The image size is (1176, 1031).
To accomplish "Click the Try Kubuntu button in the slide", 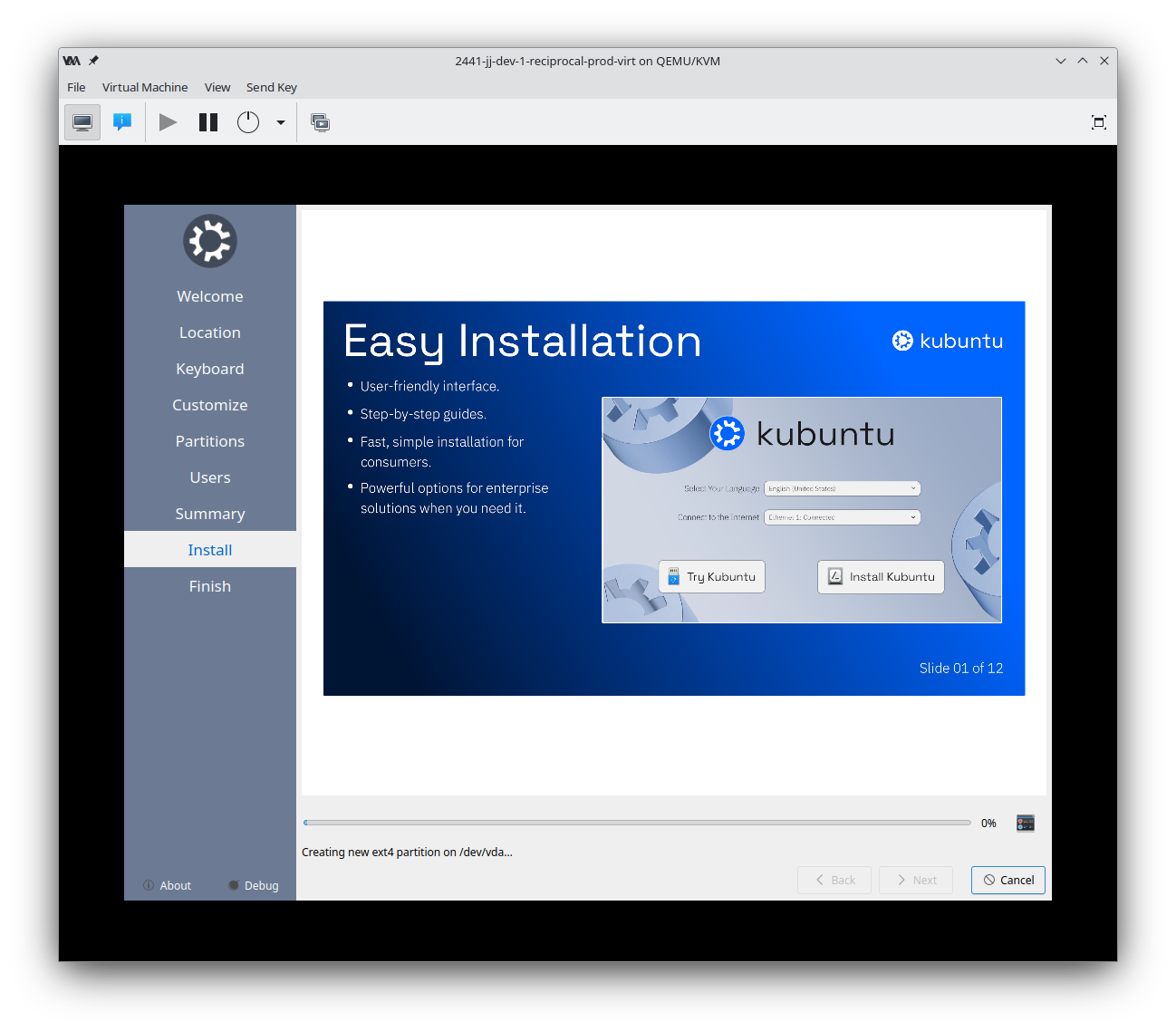I will tap(712, 576).
